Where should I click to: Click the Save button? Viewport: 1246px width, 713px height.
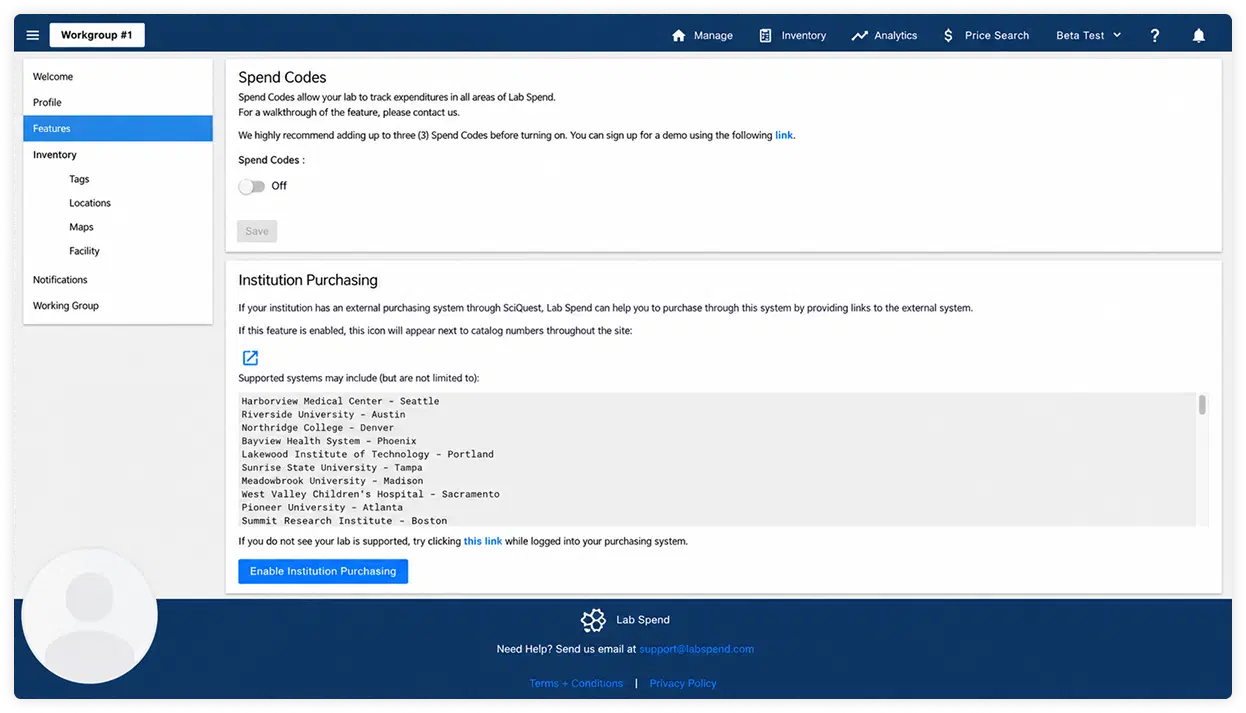[x=257, y=231]
